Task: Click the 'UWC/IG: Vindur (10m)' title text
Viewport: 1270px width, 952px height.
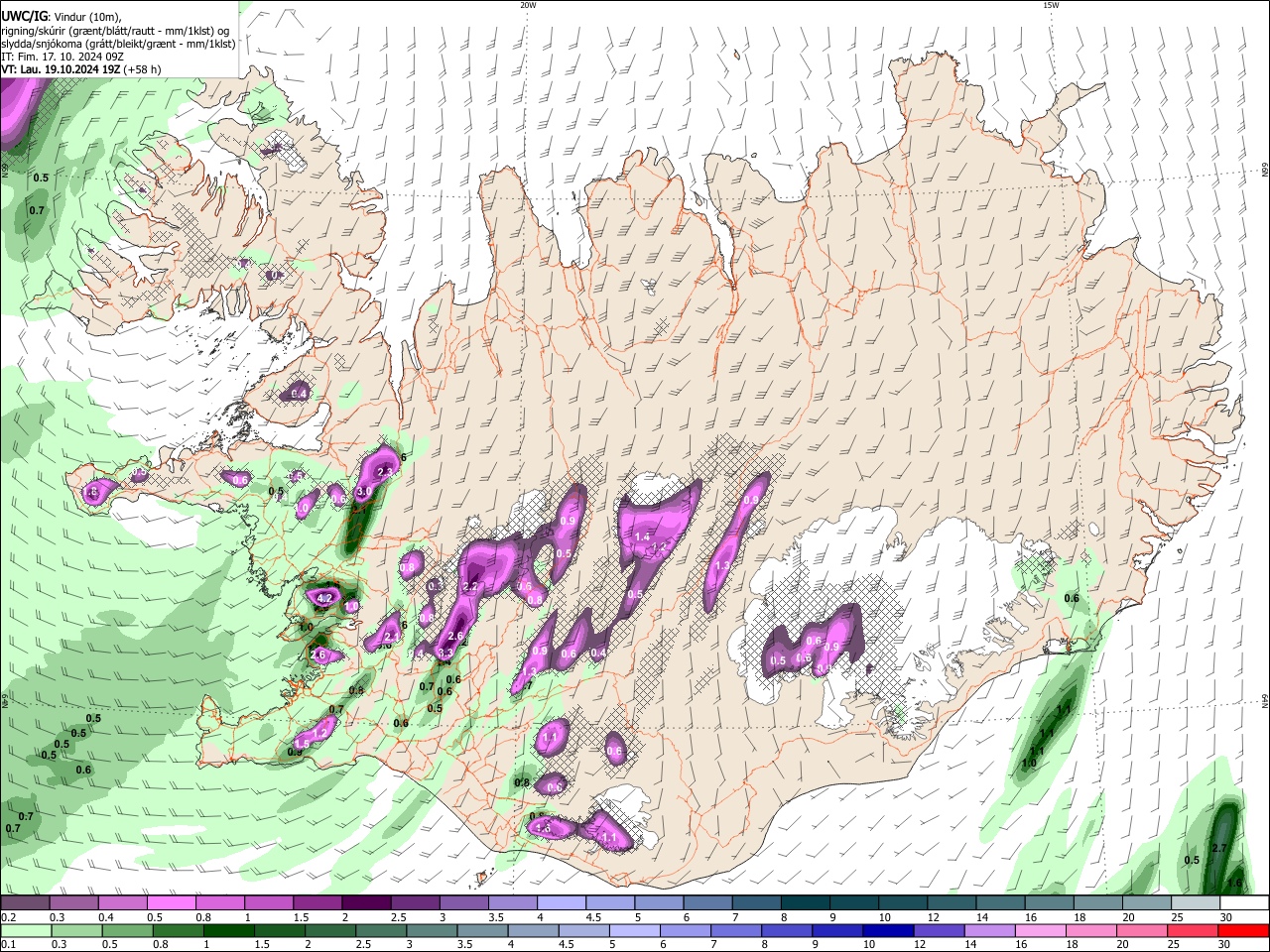Action: [x=61, y=17]
